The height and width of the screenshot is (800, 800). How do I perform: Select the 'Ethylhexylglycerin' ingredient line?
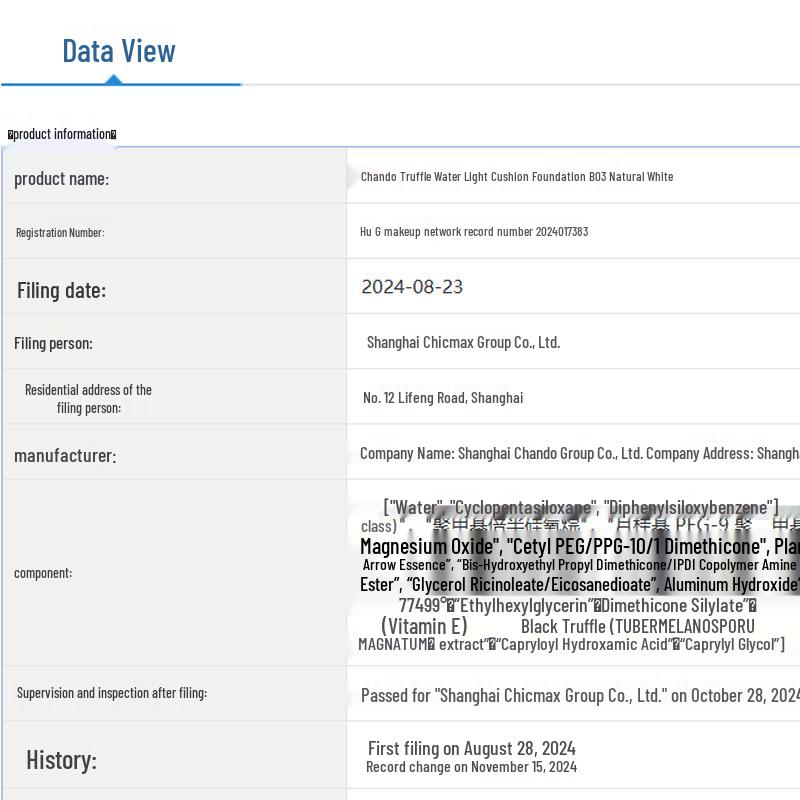coord(578,606)
